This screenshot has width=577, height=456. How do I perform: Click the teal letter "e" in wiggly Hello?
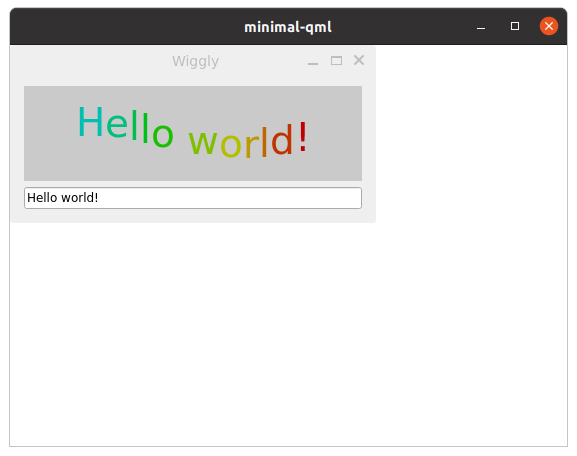(117, 125)
